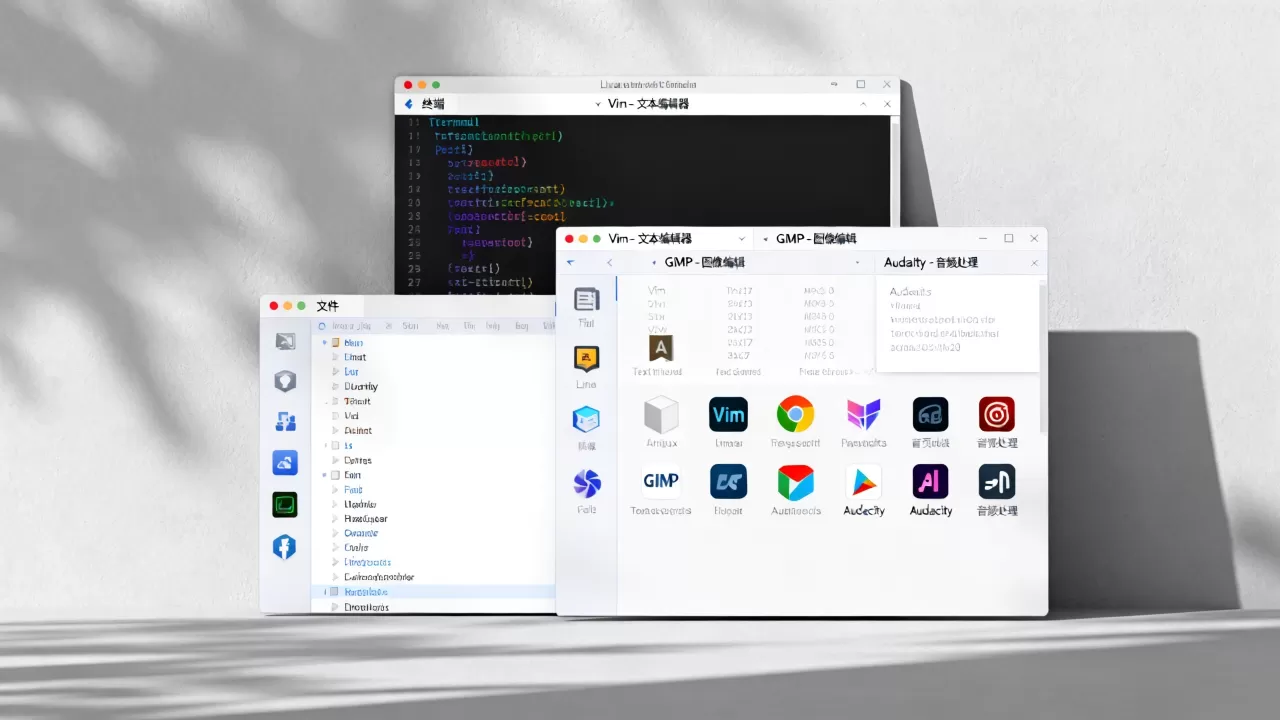Click the blue hexagon f icon in 文件 sidebar
1280x720 pixels.
pos(285,547)
